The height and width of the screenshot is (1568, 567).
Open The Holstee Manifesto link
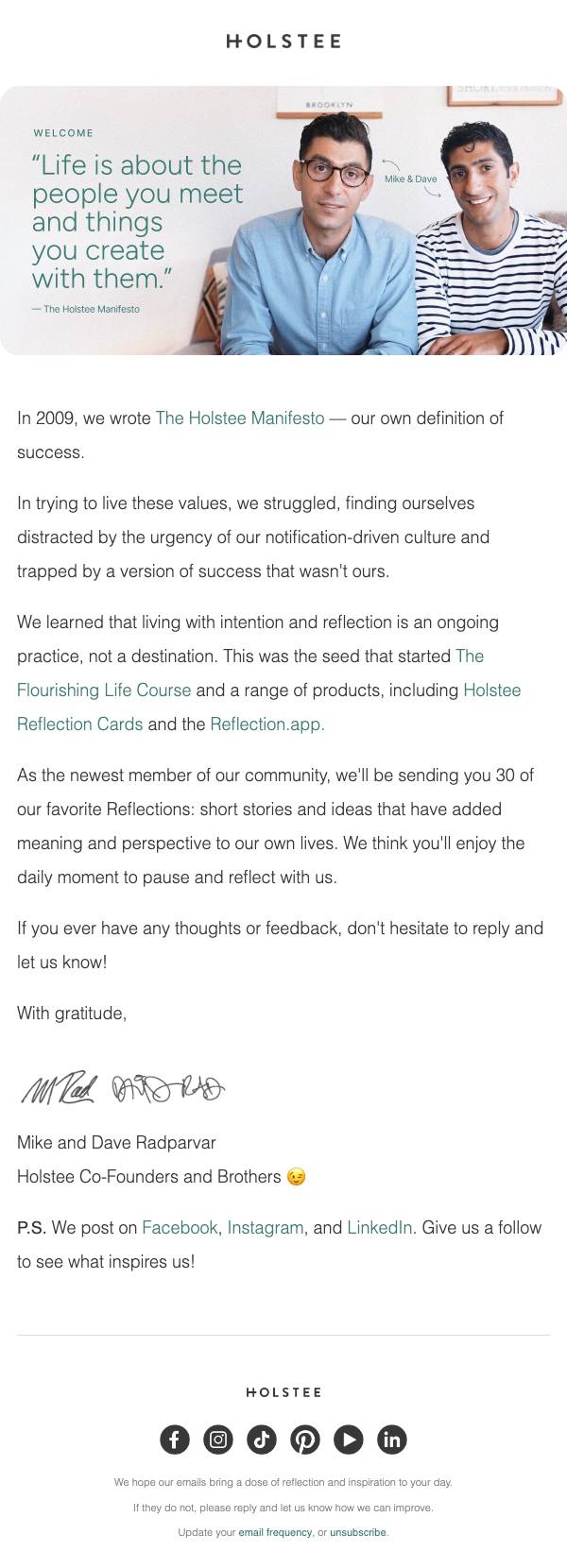pyautogui.click(x=240, y=418)
